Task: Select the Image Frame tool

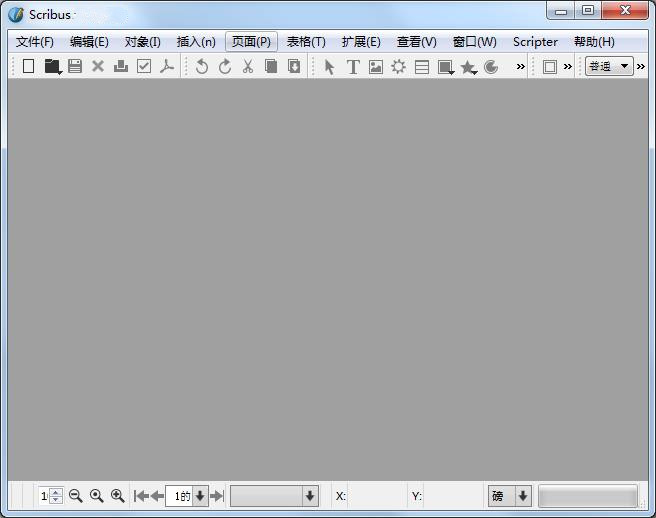Action: tap(376, 67)
